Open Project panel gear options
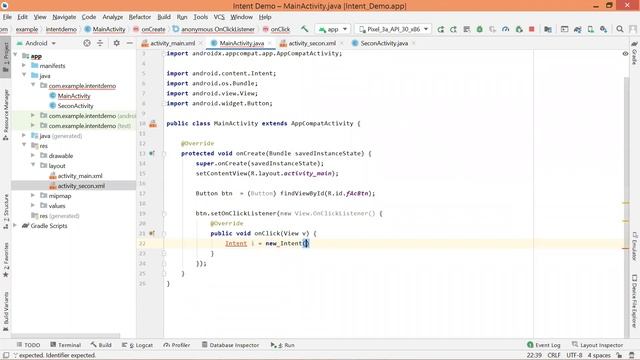This screenshot has height=360, width=640. click(116, 43)
